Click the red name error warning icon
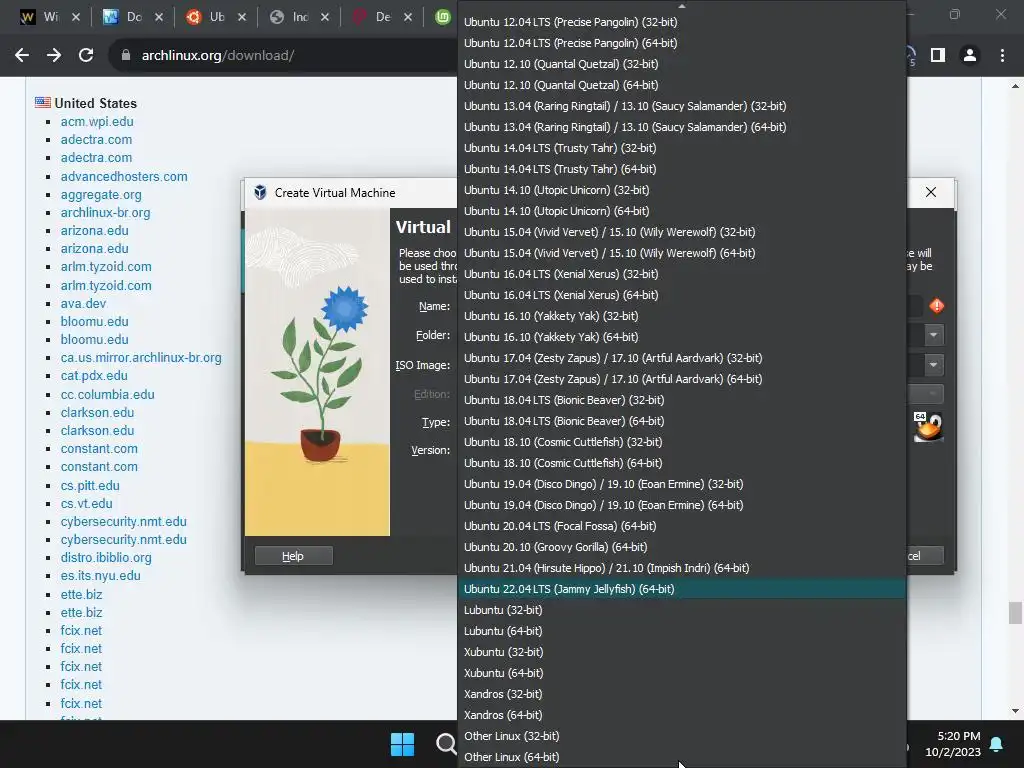 [936, 306]
